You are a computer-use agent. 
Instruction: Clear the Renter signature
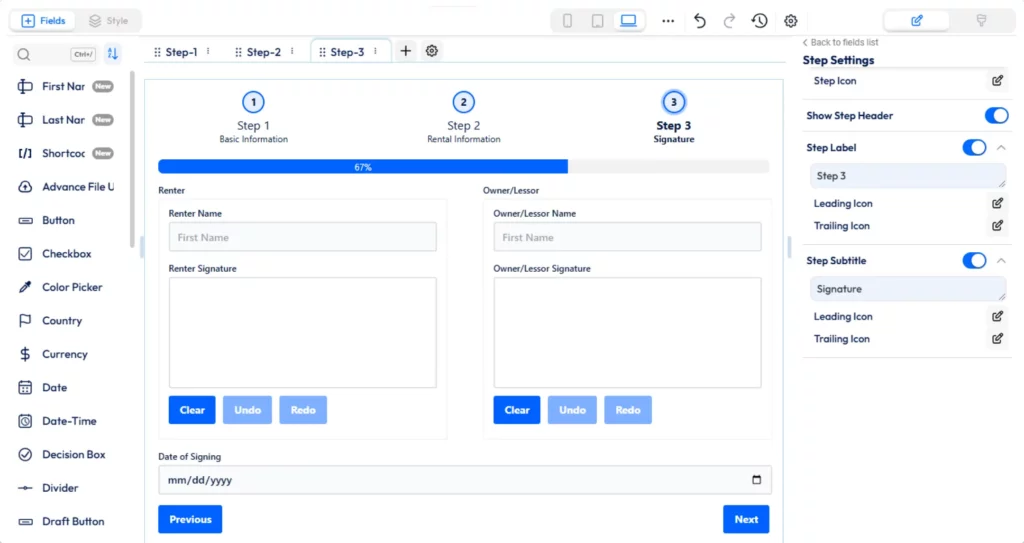coord(192,410)
